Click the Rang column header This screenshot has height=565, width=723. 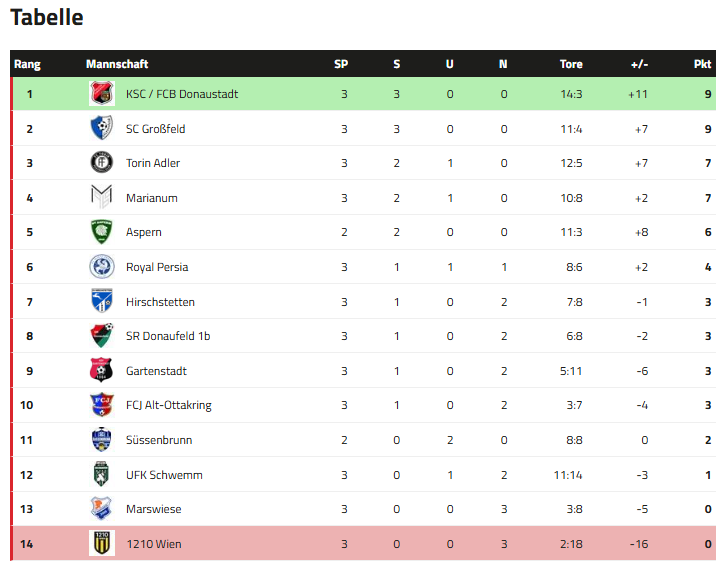pos(27,64)
